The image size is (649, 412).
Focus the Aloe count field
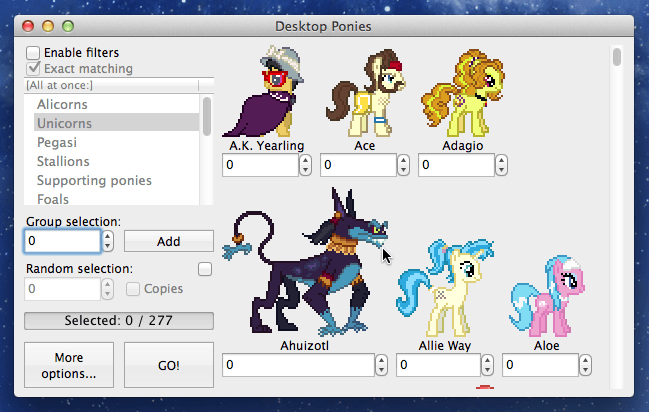(x=540, y=365)
